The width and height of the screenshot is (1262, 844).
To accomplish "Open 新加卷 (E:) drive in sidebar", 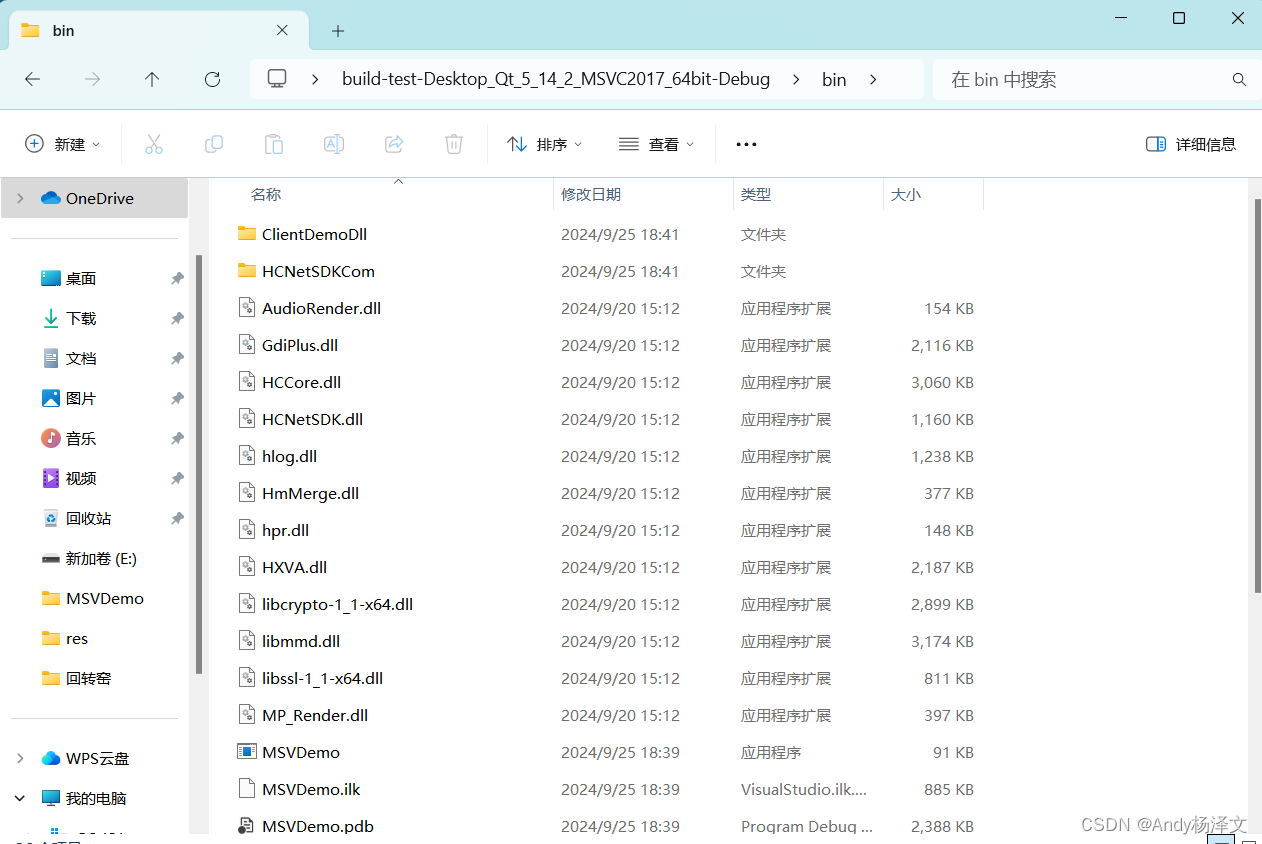I will point(89,558).
